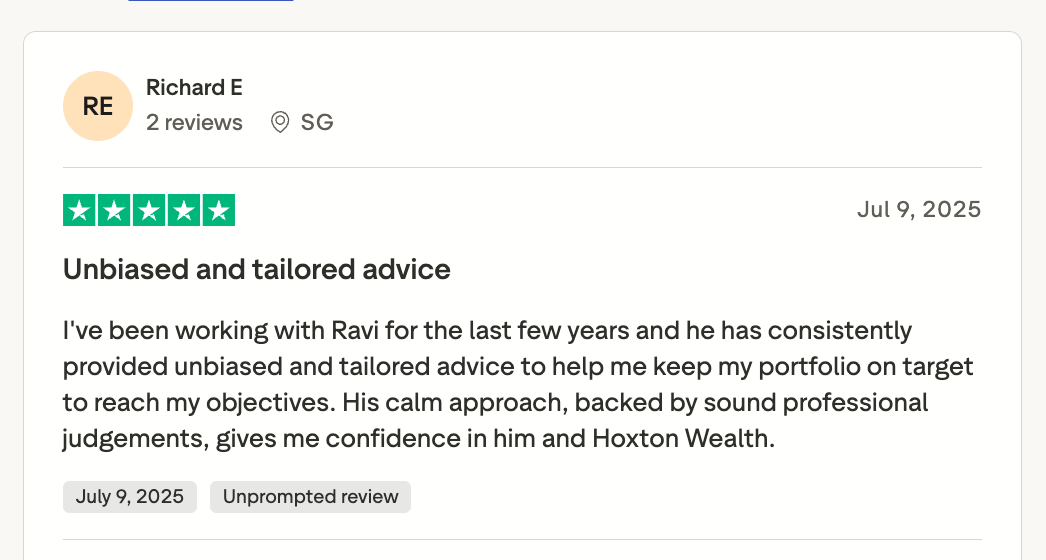1046x560 pixels.
Task: Click the fourth green rating star
Action: pos(184,210)
